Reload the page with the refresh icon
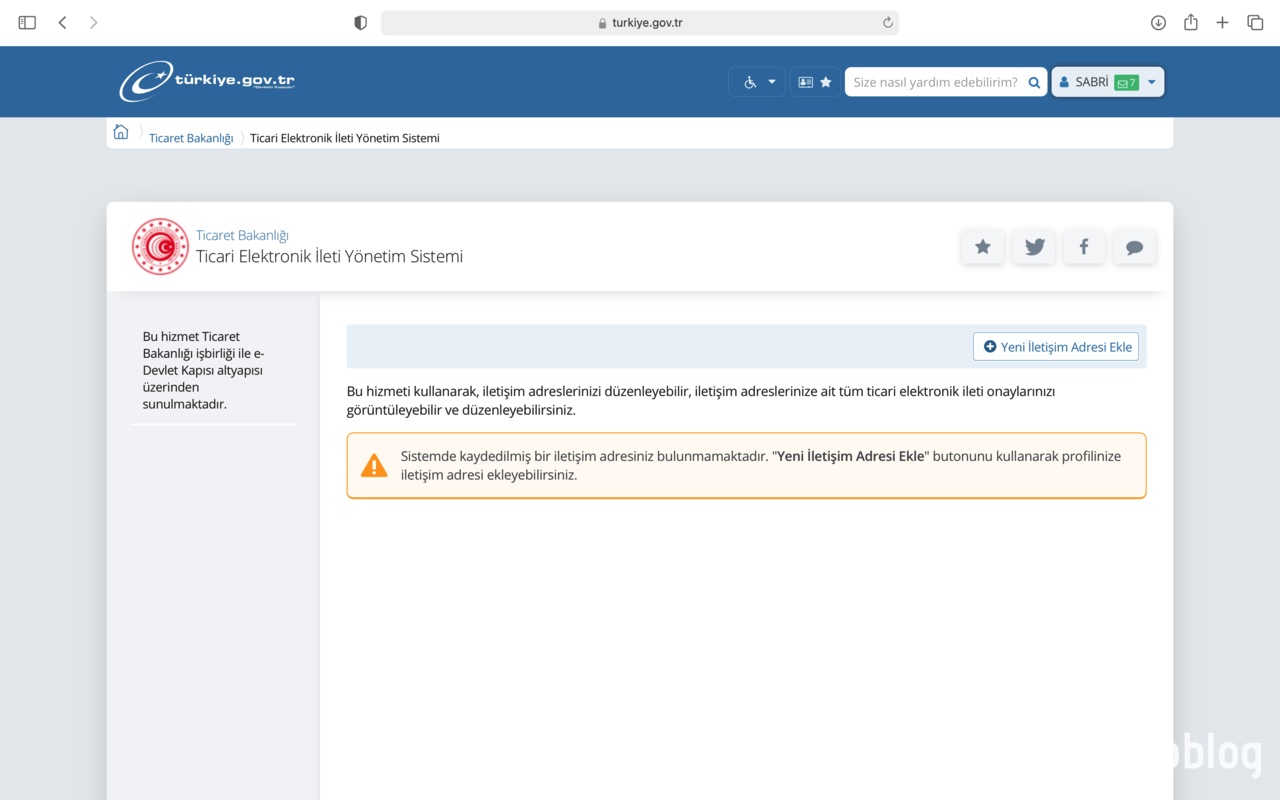Image resolution: width=1280 pixels, height=800 pixels. [x=887, y=22]
